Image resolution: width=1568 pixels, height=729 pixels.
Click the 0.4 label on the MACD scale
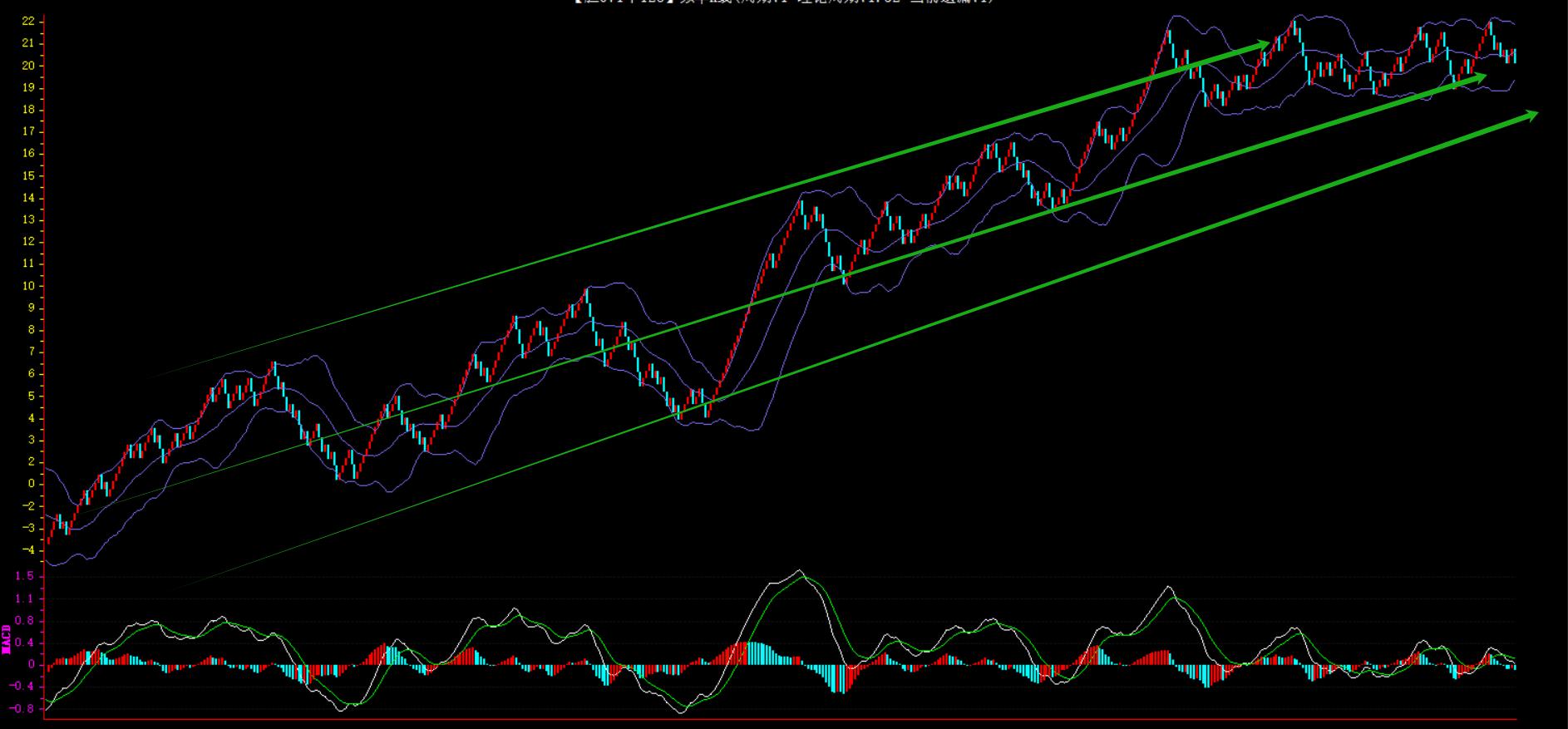(x=24, y=643)
